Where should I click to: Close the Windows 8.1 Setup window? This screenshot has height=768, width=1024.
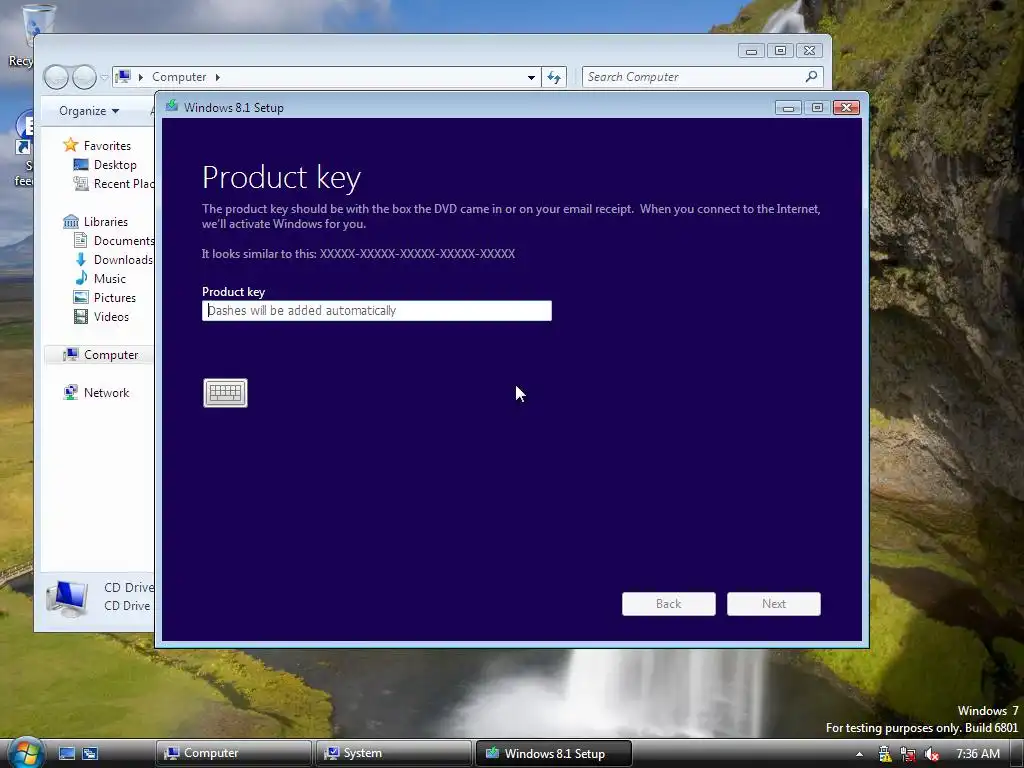coord(846,108)
